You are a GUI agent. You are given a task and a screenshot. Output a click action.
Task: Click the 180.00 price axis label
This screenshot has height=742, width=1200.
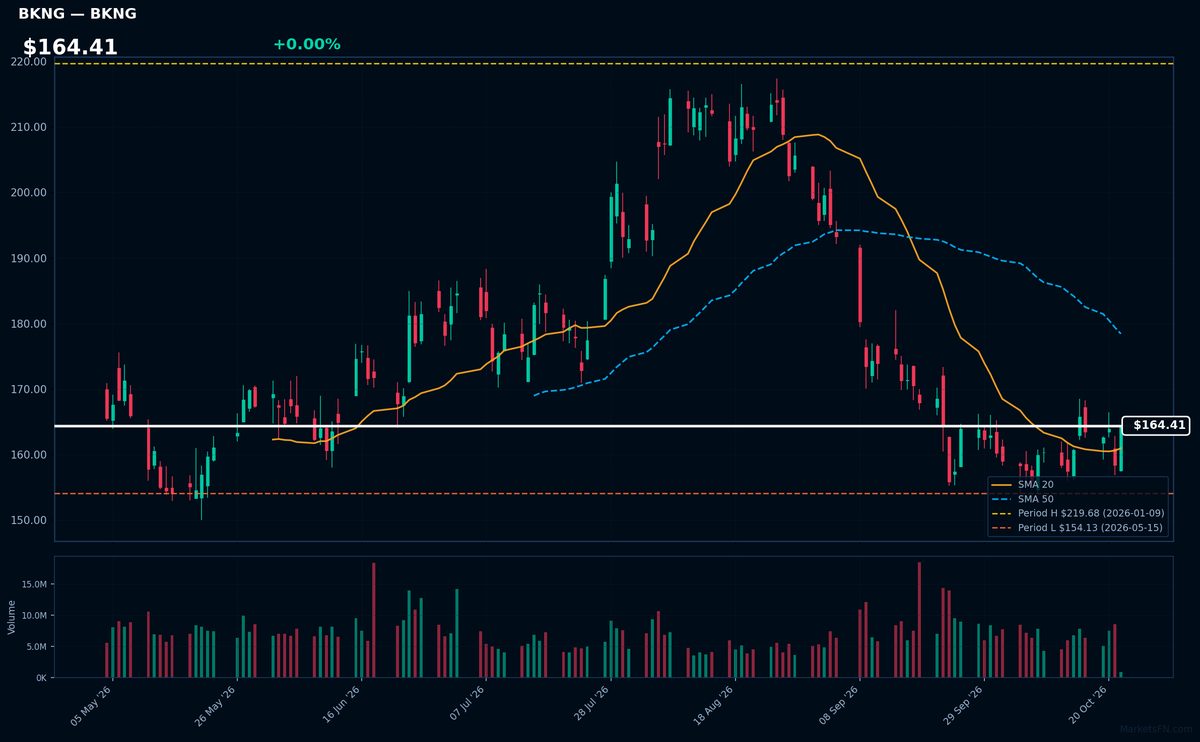[30, 324]
